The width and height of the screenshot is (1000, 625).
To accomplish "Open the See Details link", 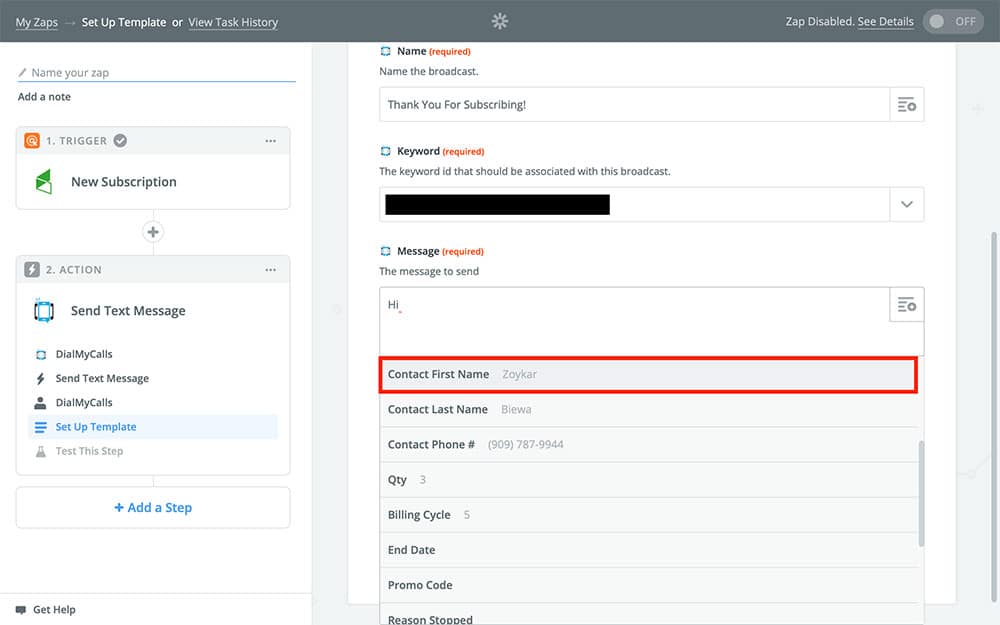I will pos(885,22).
